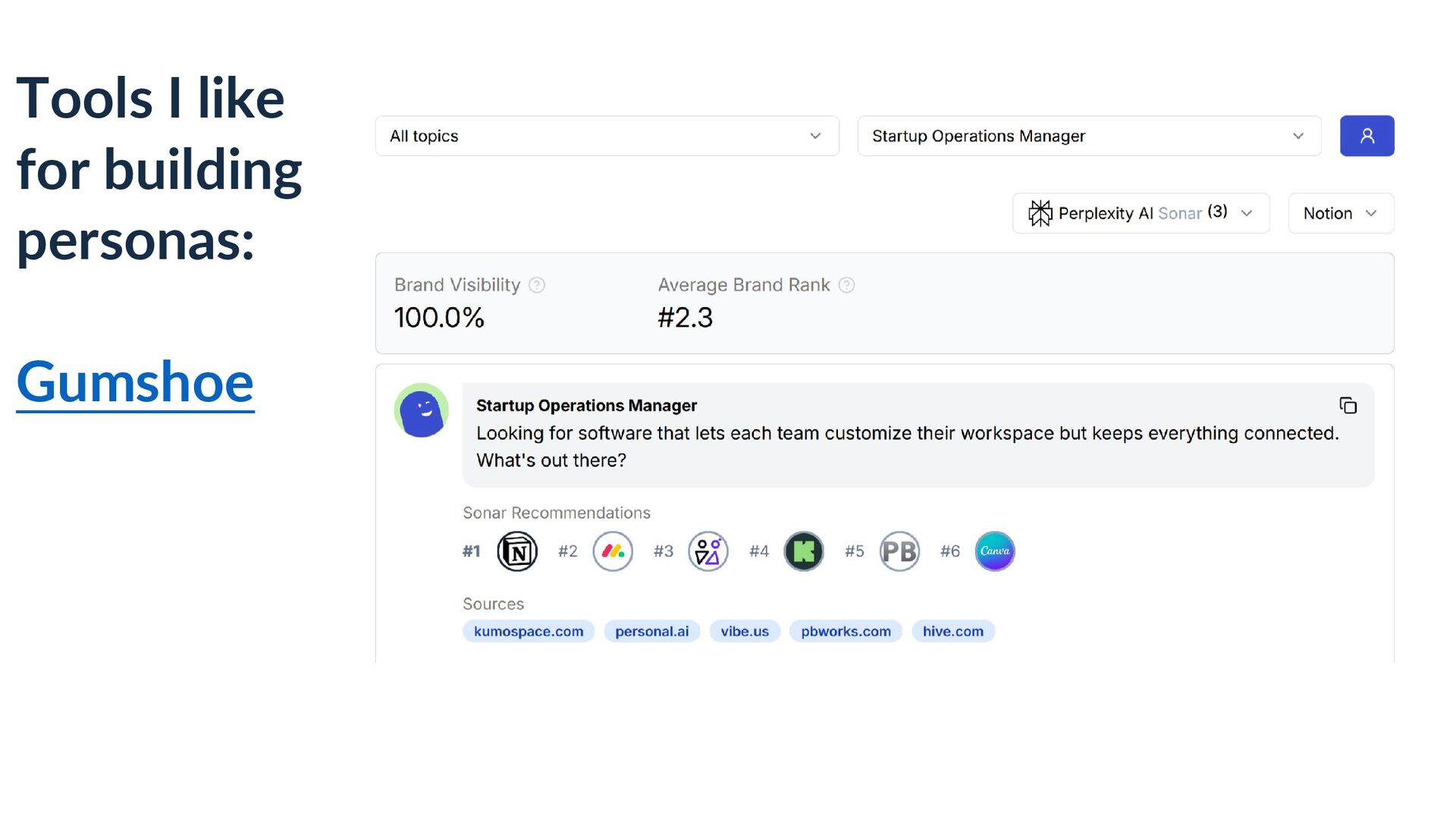This screenshot has width=1456, height=819.
Task: Click the 100.0% brand visibility value
Action: coord(439,318)
